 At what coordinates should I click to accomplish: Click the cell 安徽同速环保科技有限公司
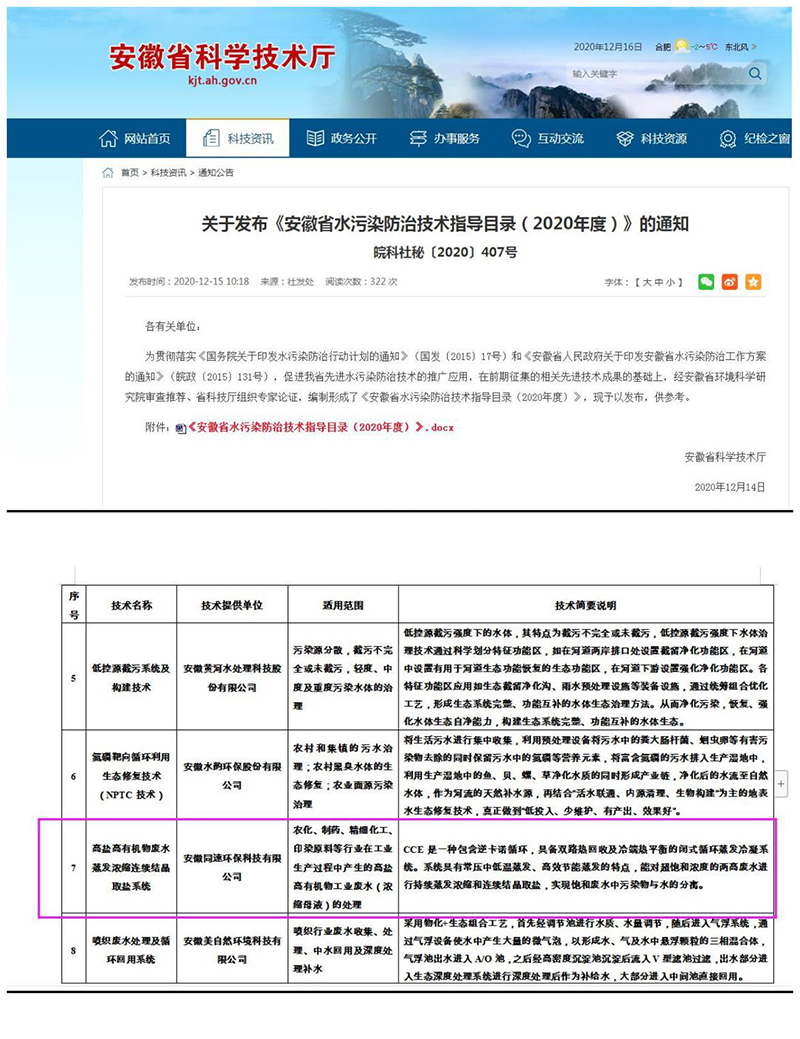click(x=232, y=867)
